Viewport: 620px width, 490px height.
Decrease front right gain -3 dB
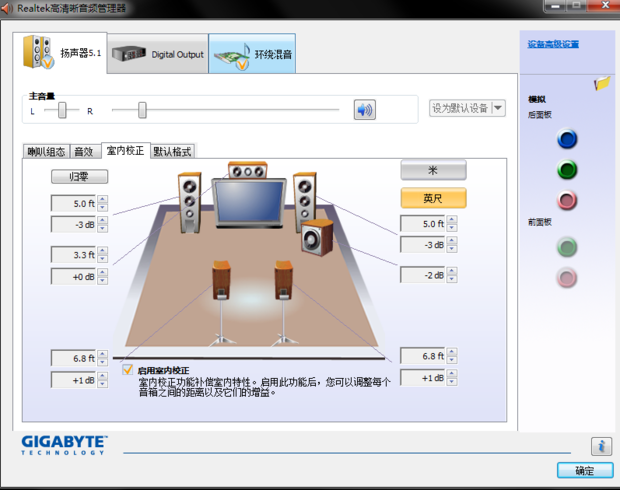(x=452, y=249)
